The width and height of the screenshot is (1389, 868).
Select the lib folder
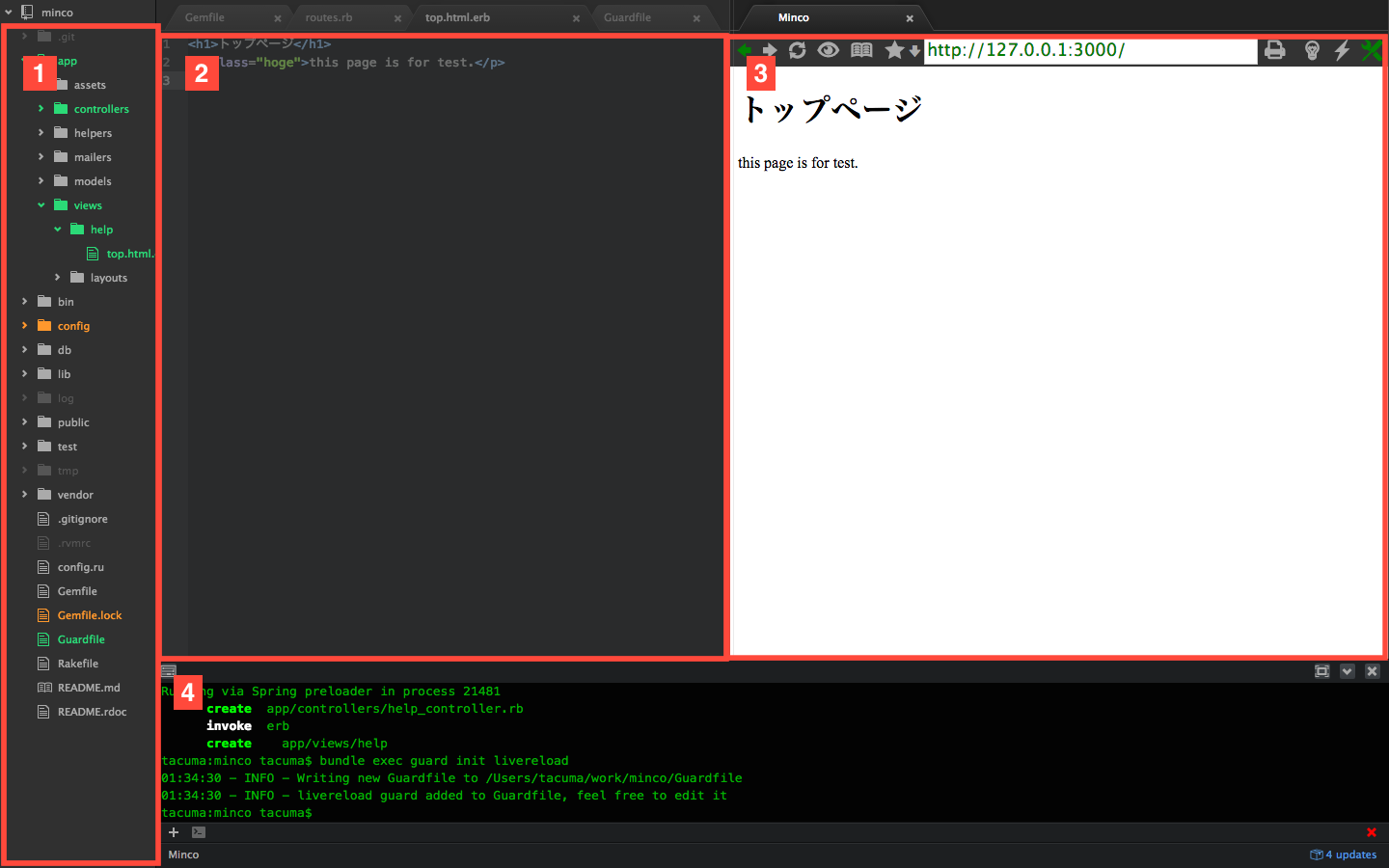point(54,374)
